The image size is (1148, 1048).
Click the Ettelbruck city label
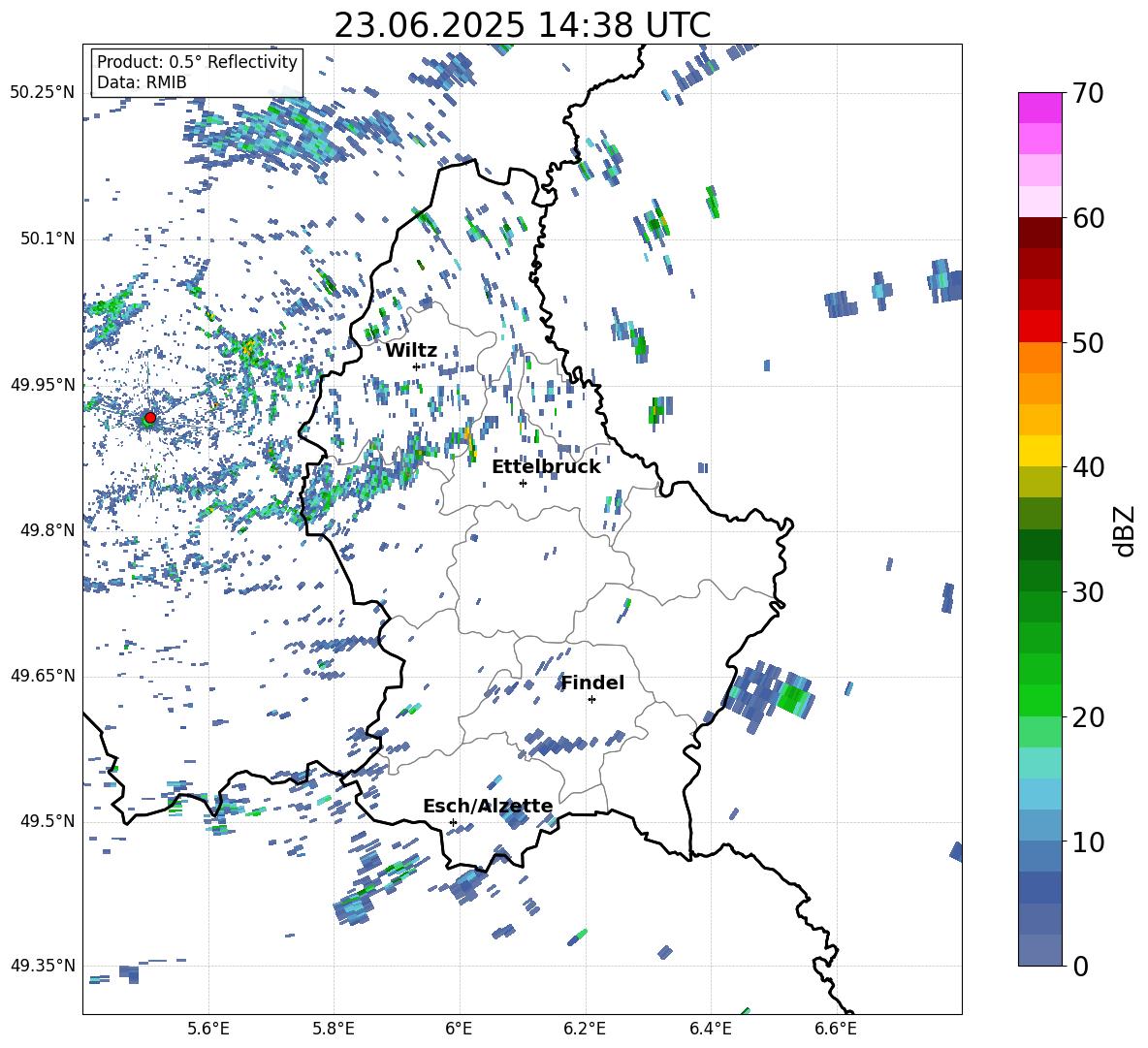point(546,467)
